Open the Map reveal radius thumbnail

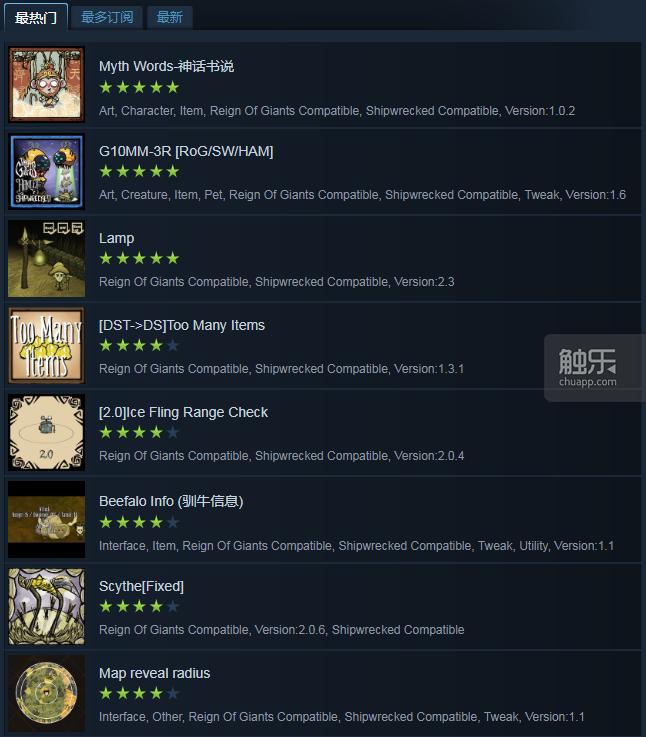point(47,693)
